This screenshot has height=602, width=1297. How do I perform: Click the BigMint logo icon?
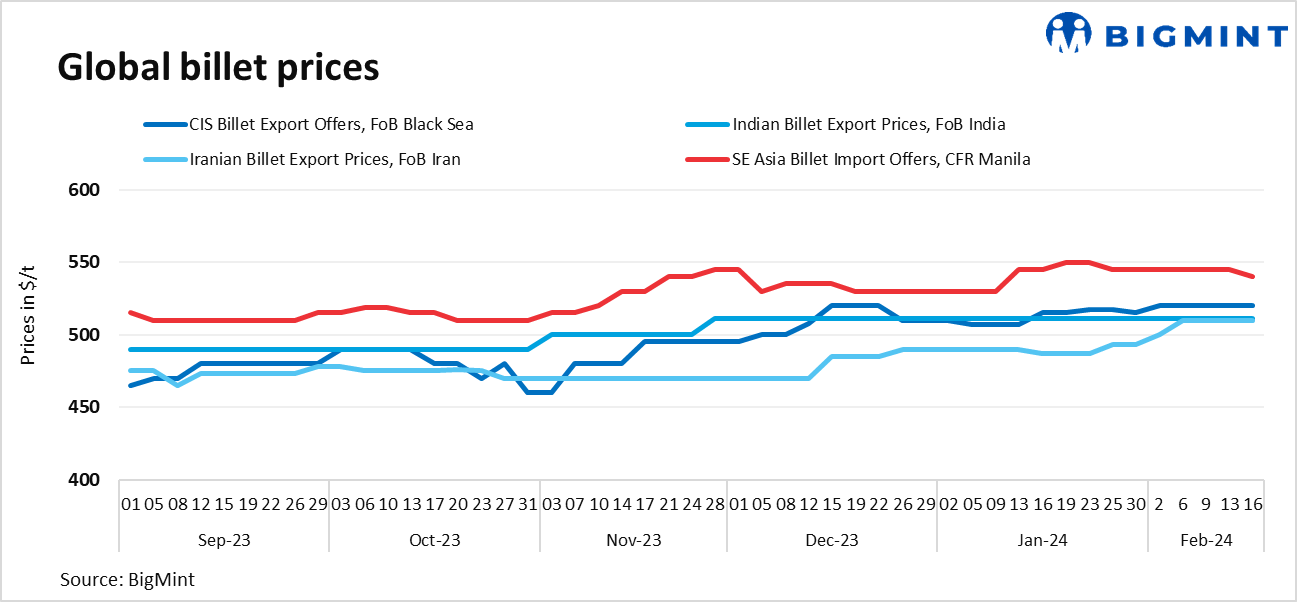(x=1068, y=33)
